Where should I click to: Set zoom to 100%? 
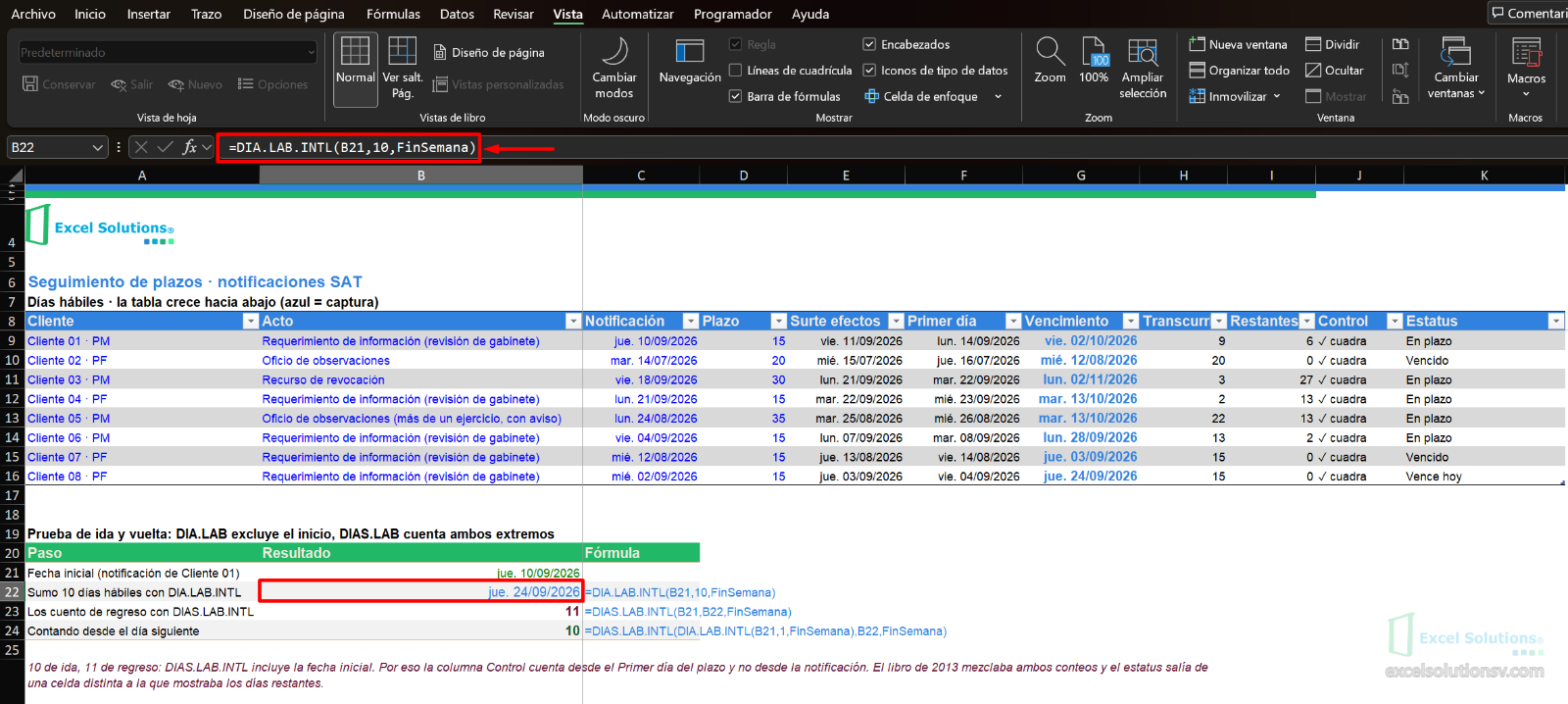(1094, 61)
